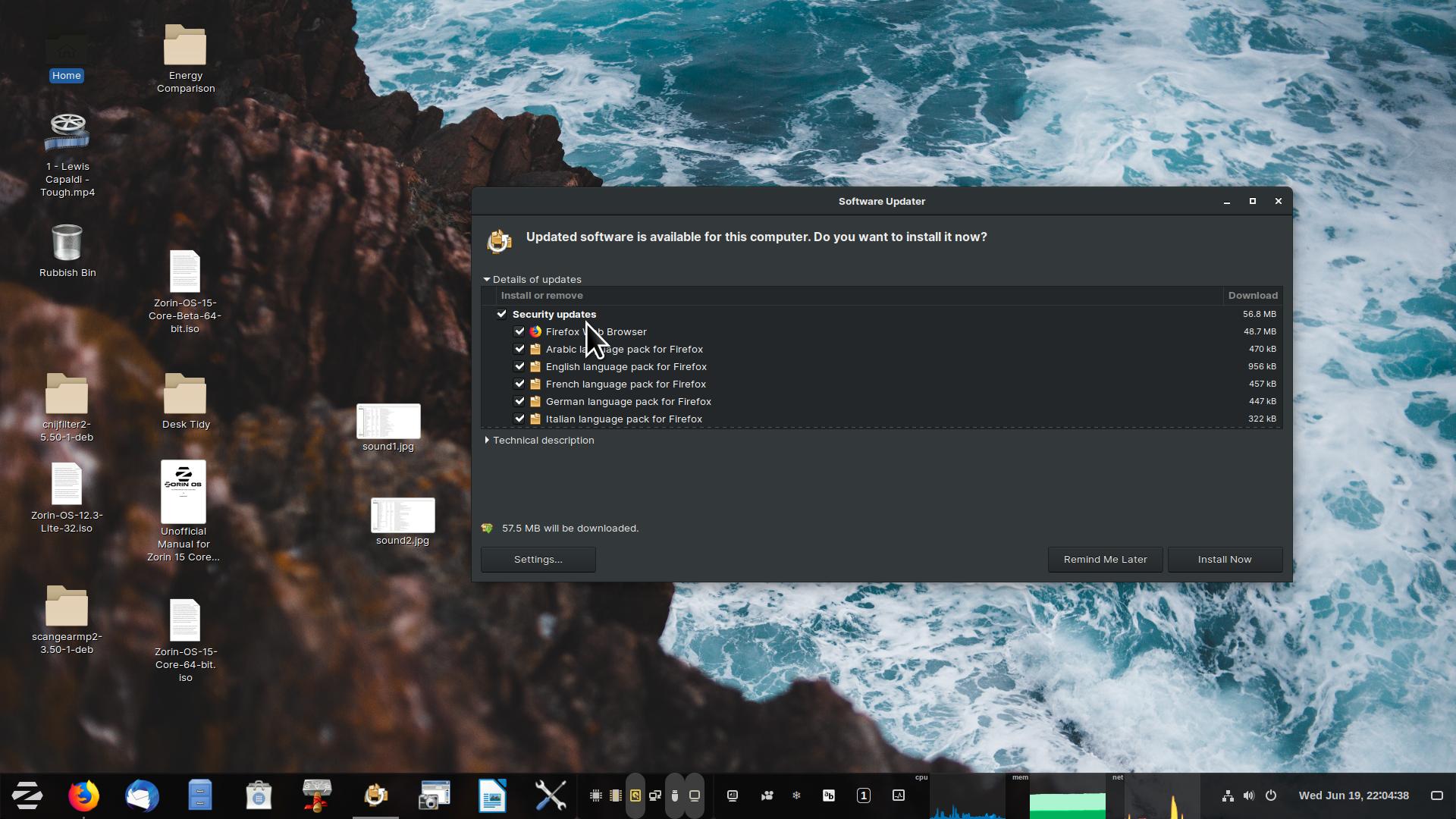
Task: Open the date and time clock
Action: pos(1354,795)
